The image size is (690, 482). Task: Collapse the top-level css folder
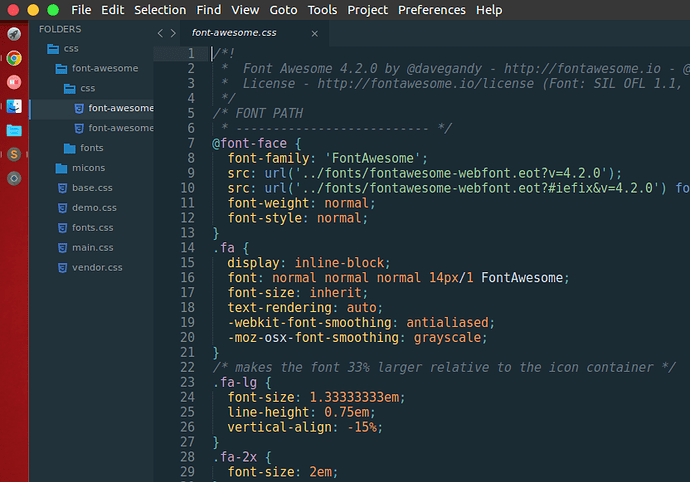[x=71, y=48]
